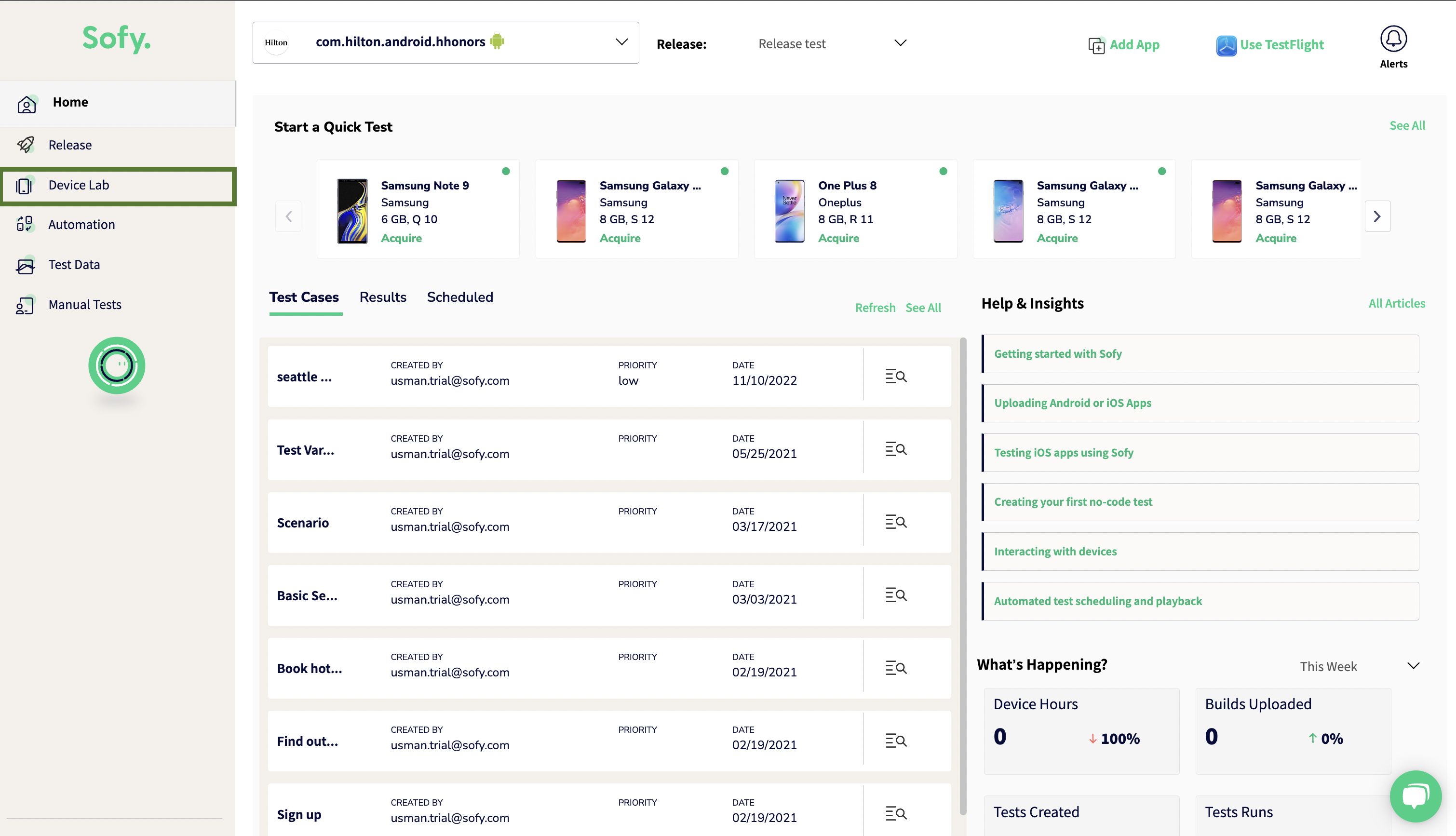Click the Add App link
The height and width of the screenshot is (836, 1456).
tap(1134, 45)
